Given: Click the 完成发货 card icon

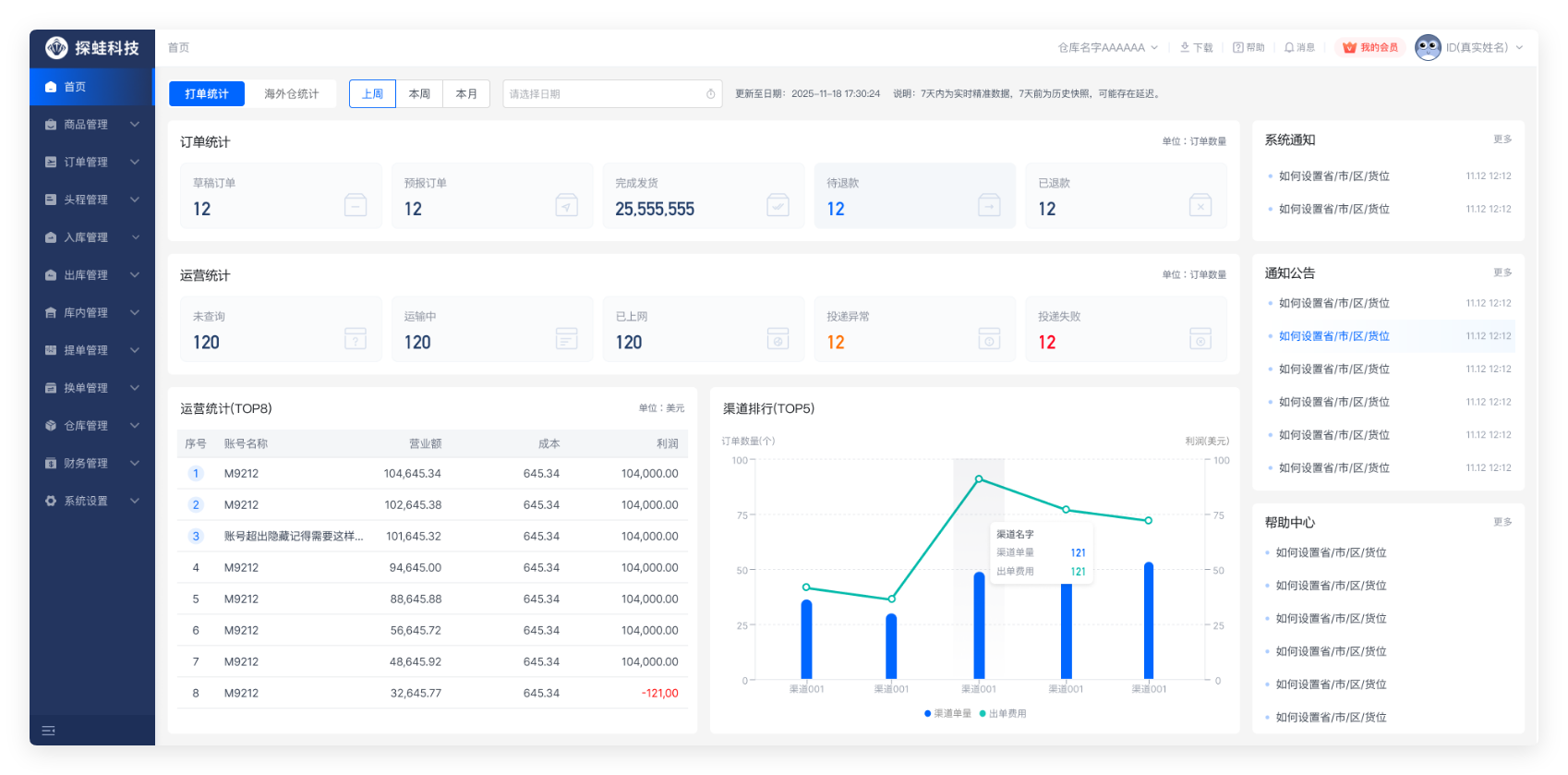Looking at the screenshot, I should 778,205.
